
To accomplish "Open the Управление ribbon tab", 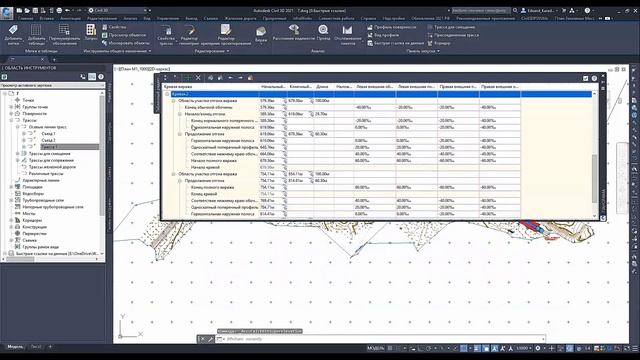I will [x=168, y=18].
